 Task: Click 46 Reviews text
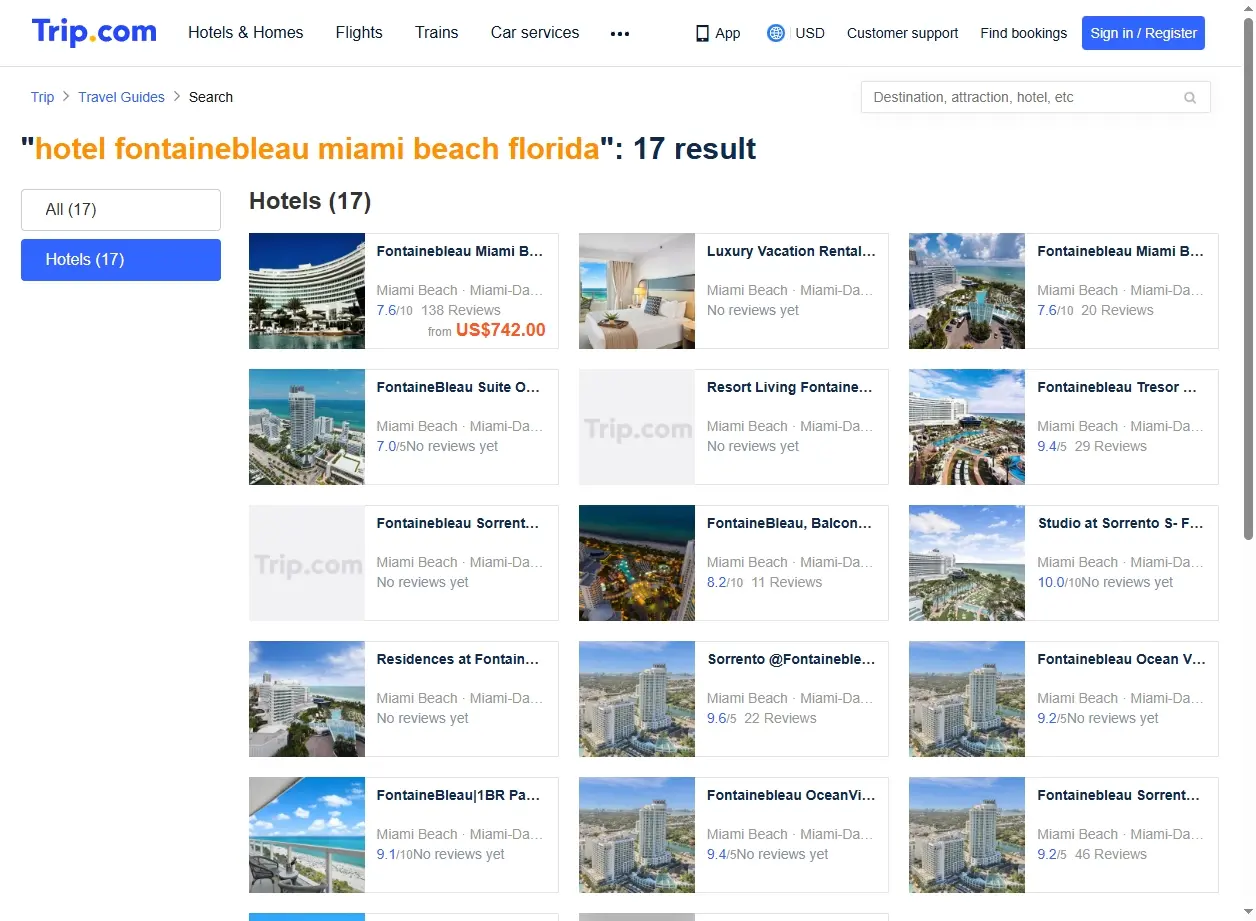coord(1111,854)
